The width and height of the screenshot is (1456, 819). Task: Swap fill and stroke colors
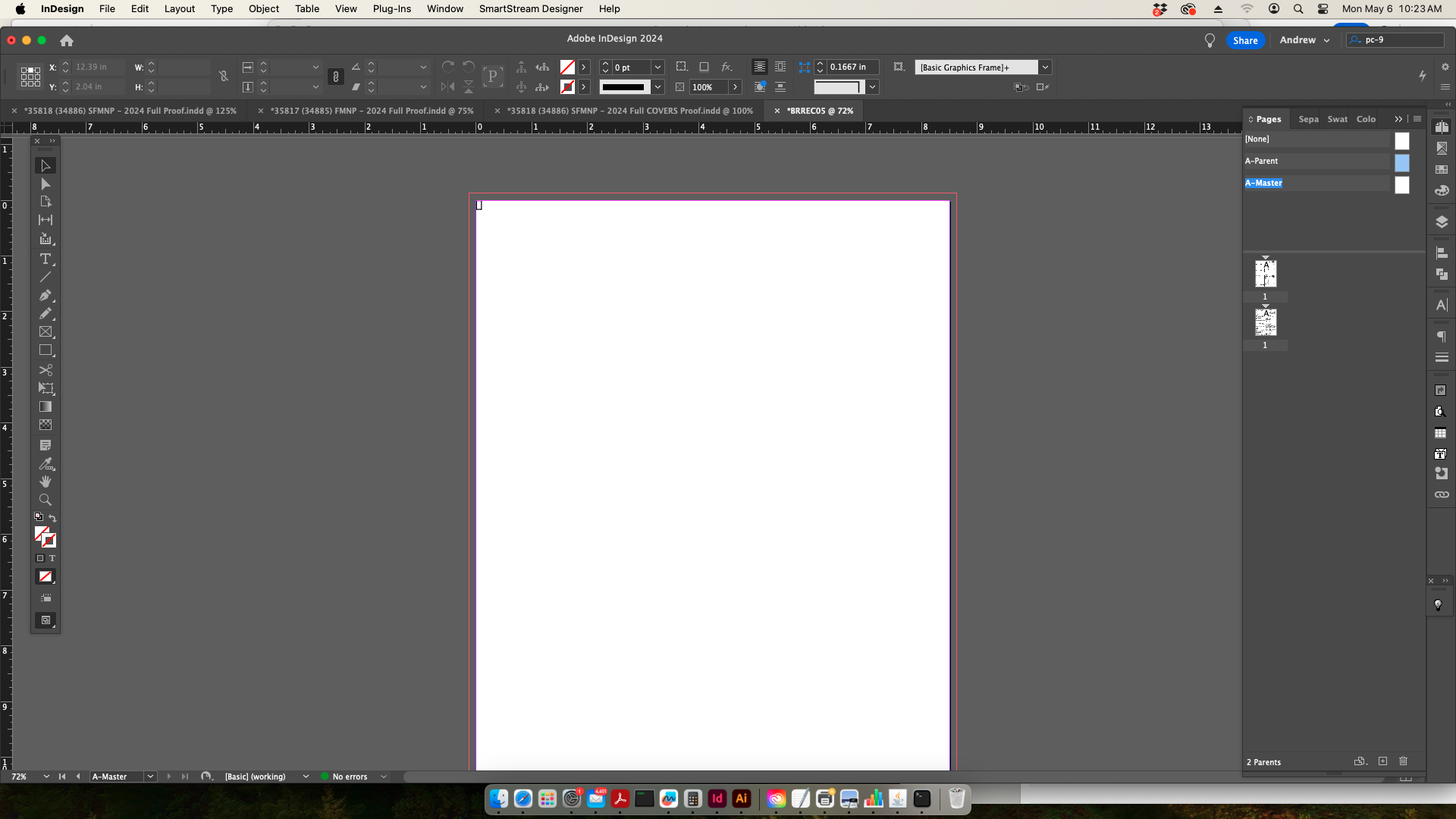52,518
